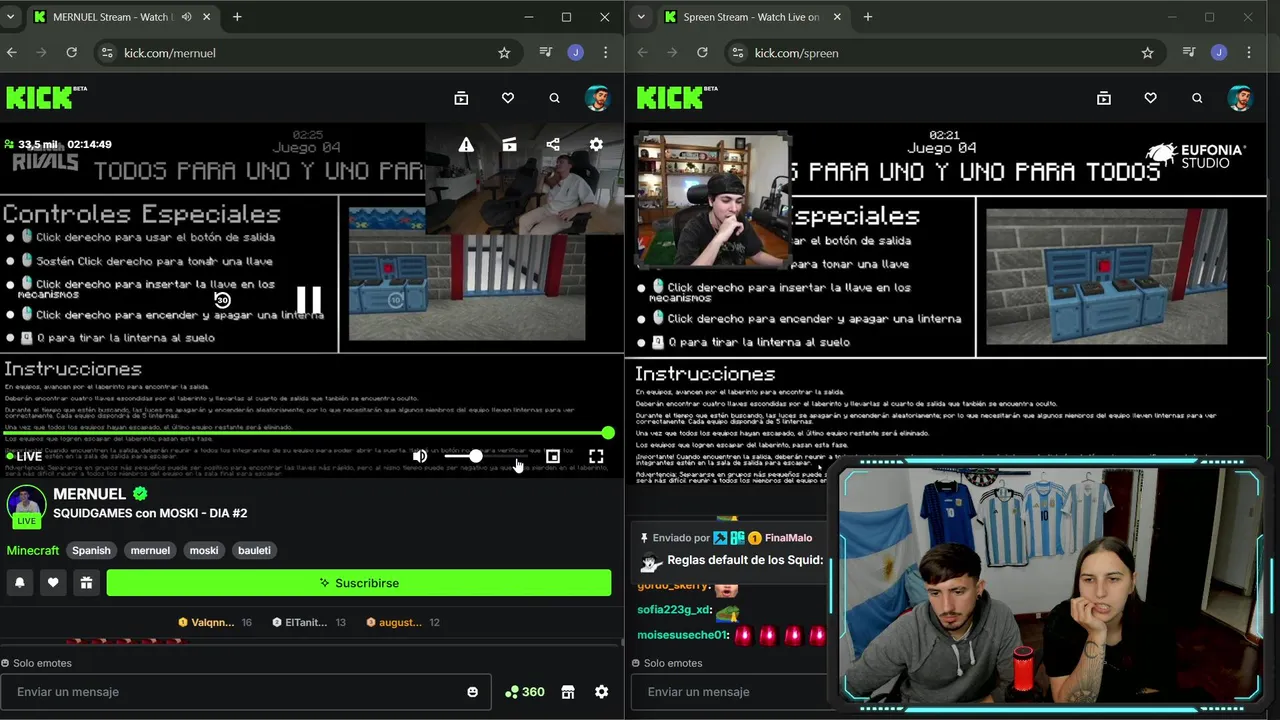Mute tab via audio icon on MERNUEL tab
Screen dimensions: 1280x720
(x=187, y=17)
